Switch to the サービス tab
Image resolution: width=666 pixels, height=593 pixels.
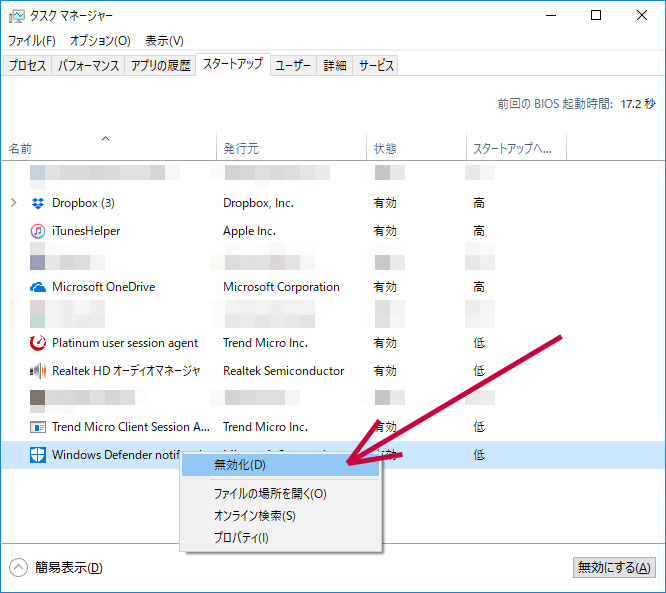(x=376, y=65)
